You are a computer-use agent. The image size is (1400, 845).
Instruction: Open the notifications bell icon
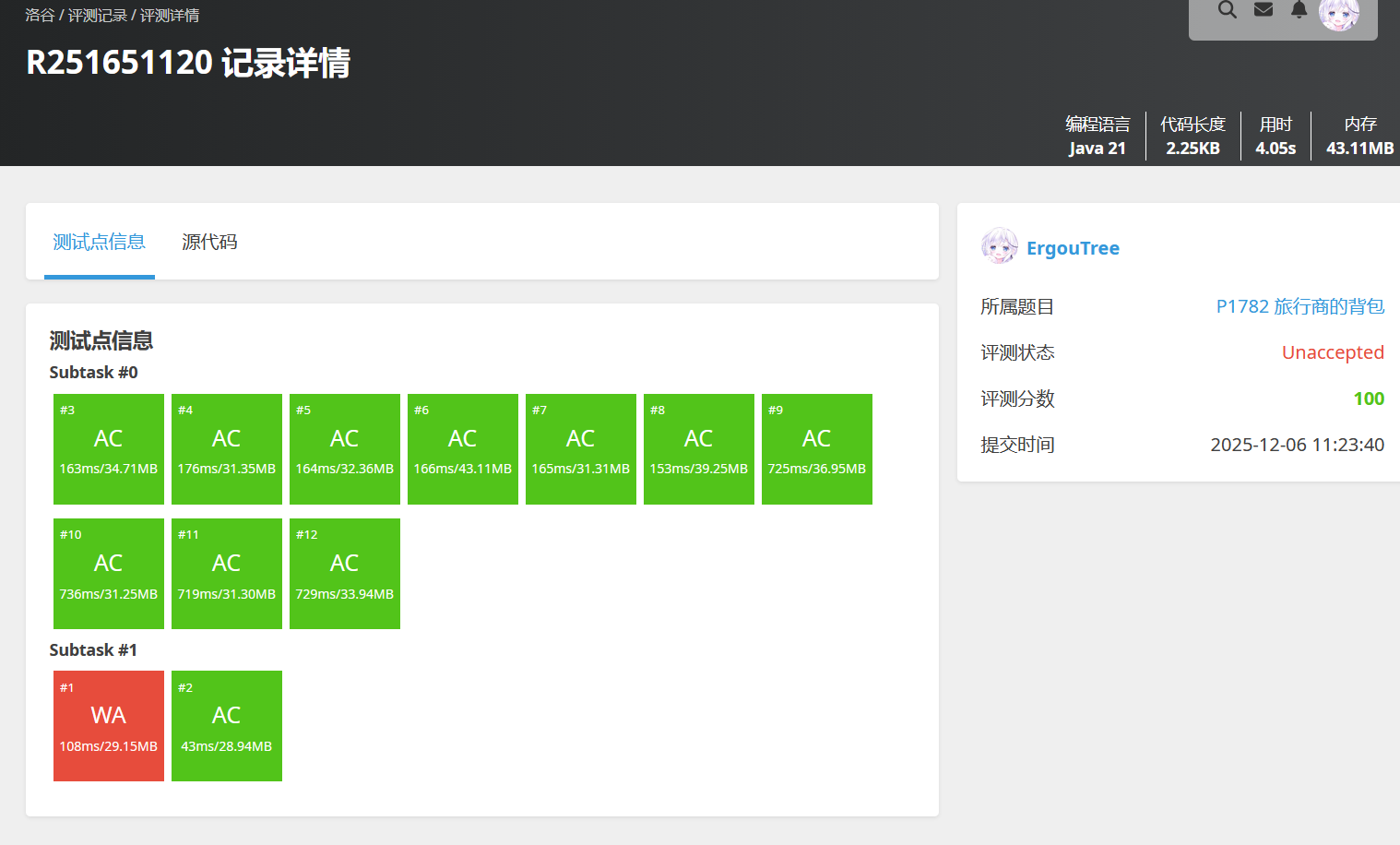click(x=1299, y=10)
